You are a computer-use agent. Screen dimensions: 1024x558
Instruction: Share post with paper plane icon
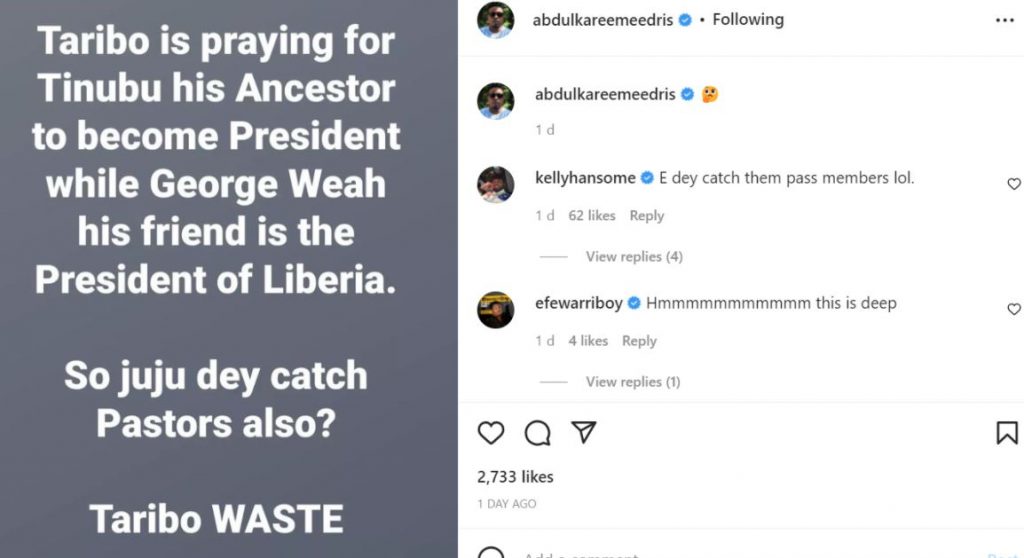pyautogui.click(x=584, y=432)
